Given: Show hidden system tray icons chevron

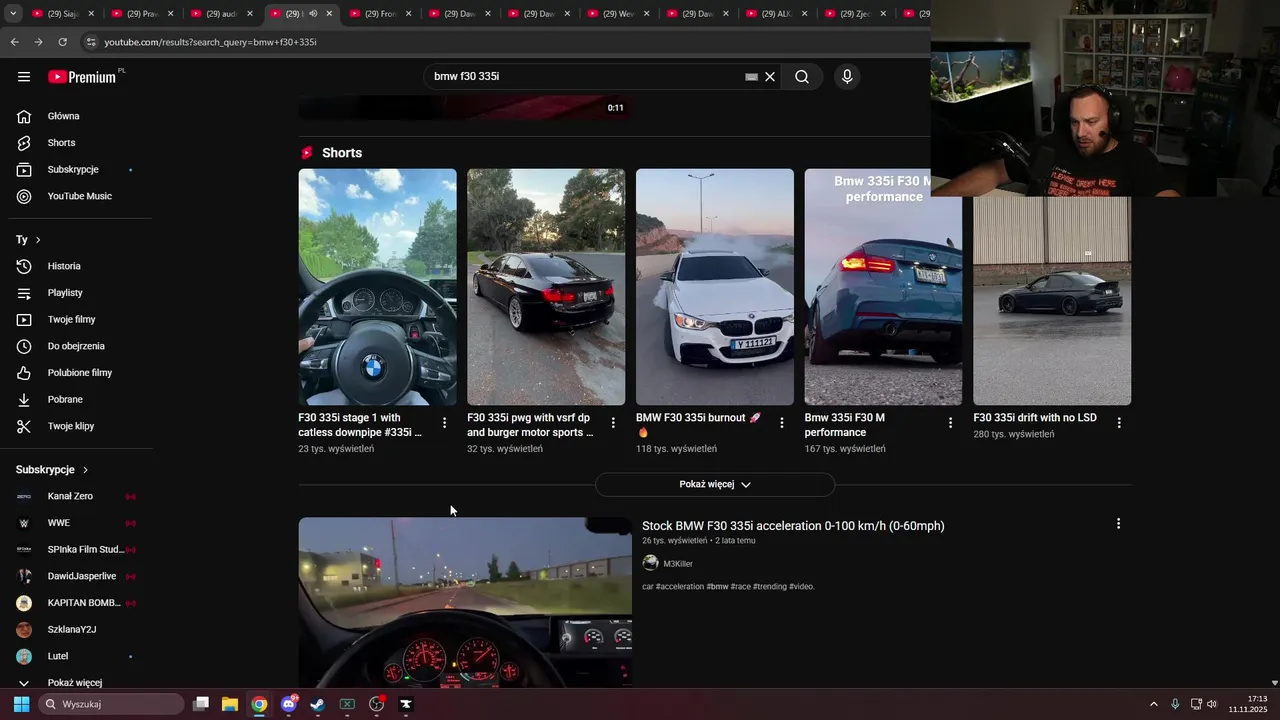Looking at the screenshot, I should pos(1153,704).
